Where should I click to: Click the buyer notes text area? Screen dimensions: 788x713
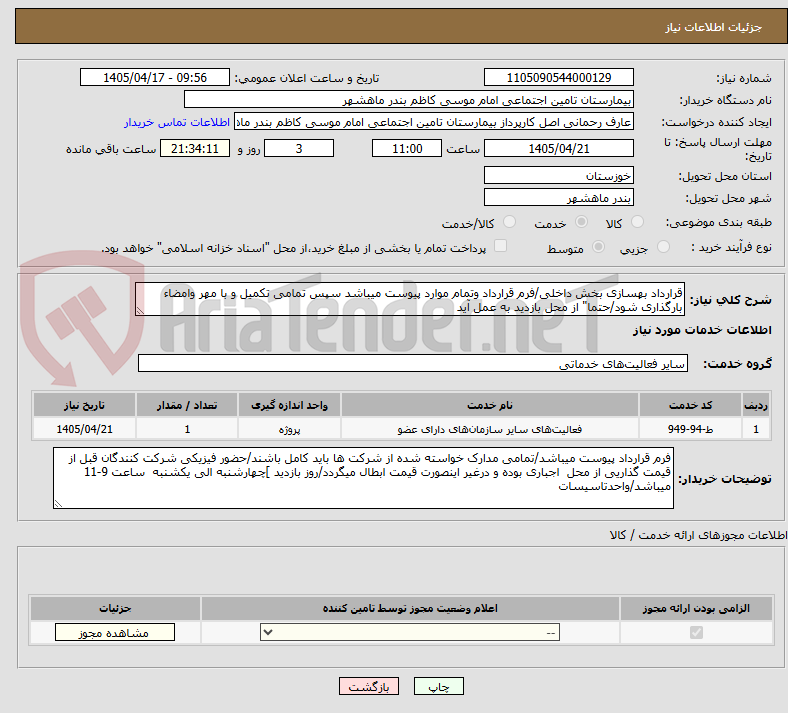(x=363, y=478)
